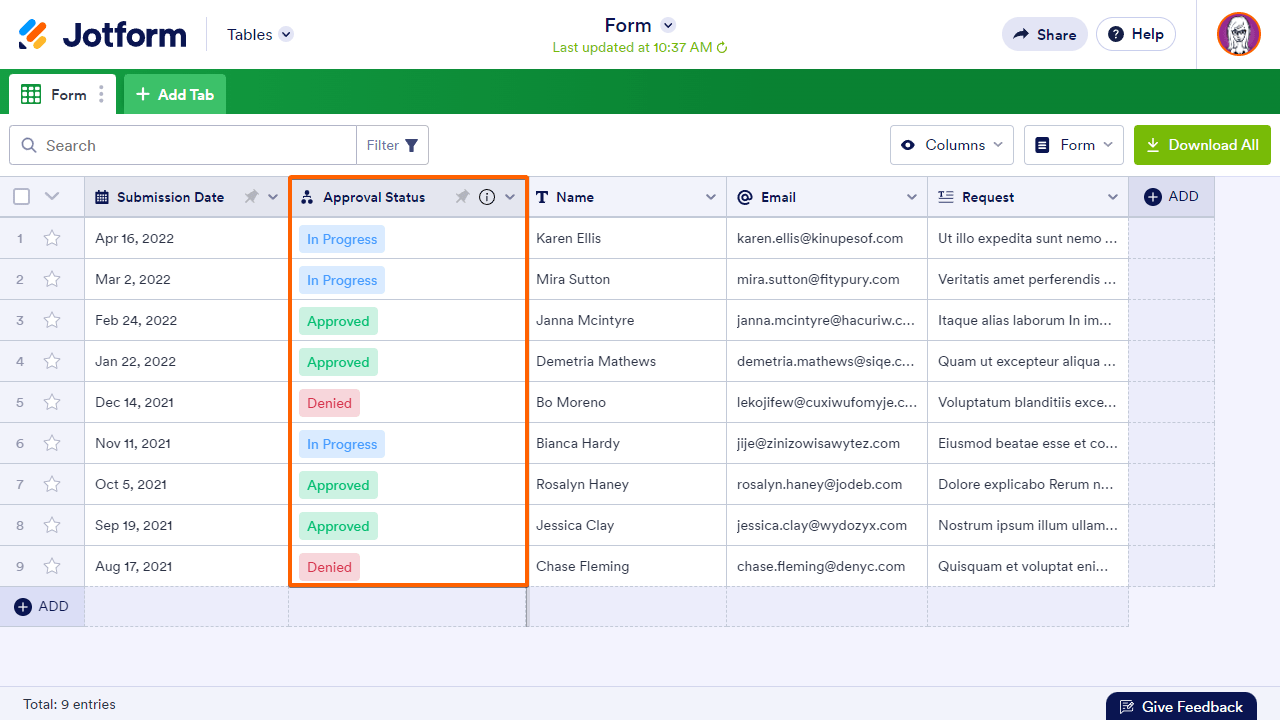Click the pin icon on Submission Date column
The height and width of the screenshot is (720, 1280).
[x=251, y=197]
